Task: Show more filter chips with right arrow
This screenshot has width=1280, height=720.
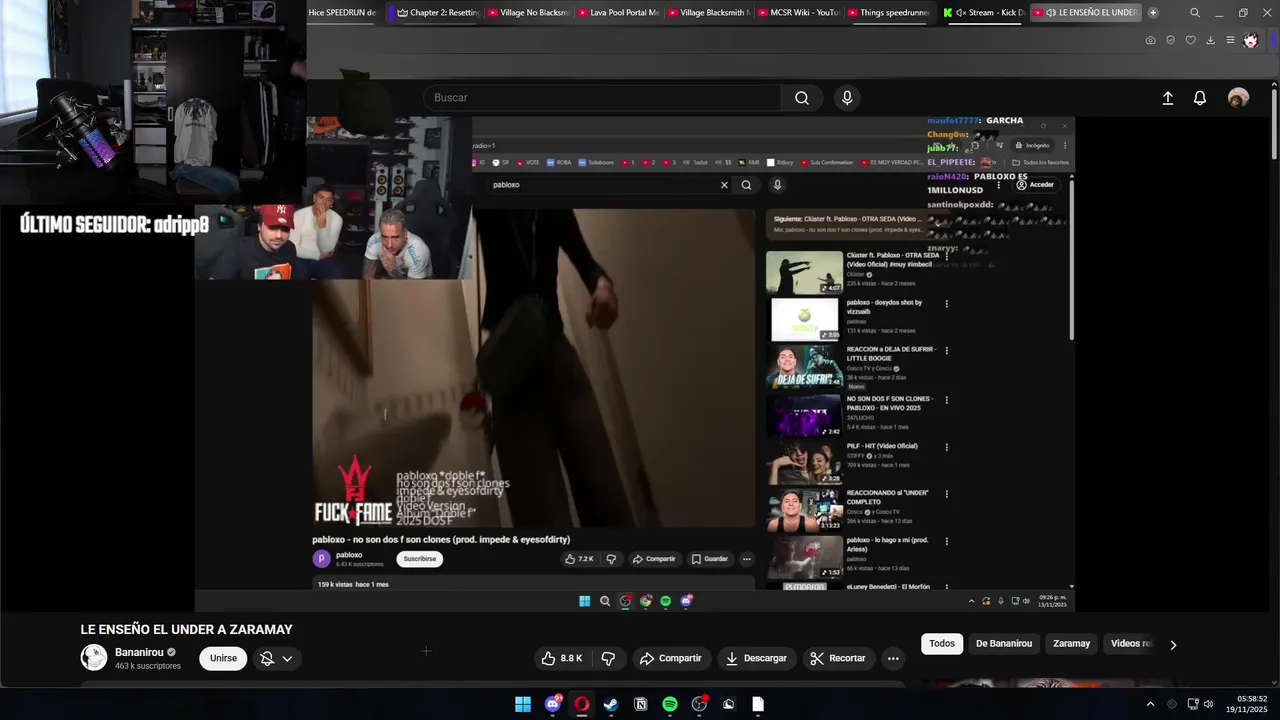Action: [1173, 645]
